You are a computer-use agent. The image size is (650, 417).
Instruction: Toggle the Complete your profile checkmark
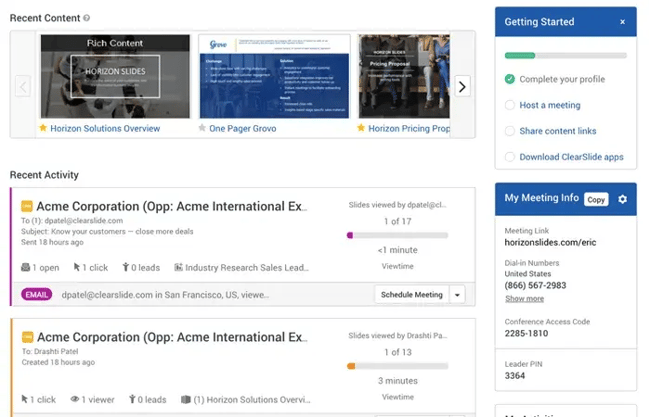coord(510,79)
